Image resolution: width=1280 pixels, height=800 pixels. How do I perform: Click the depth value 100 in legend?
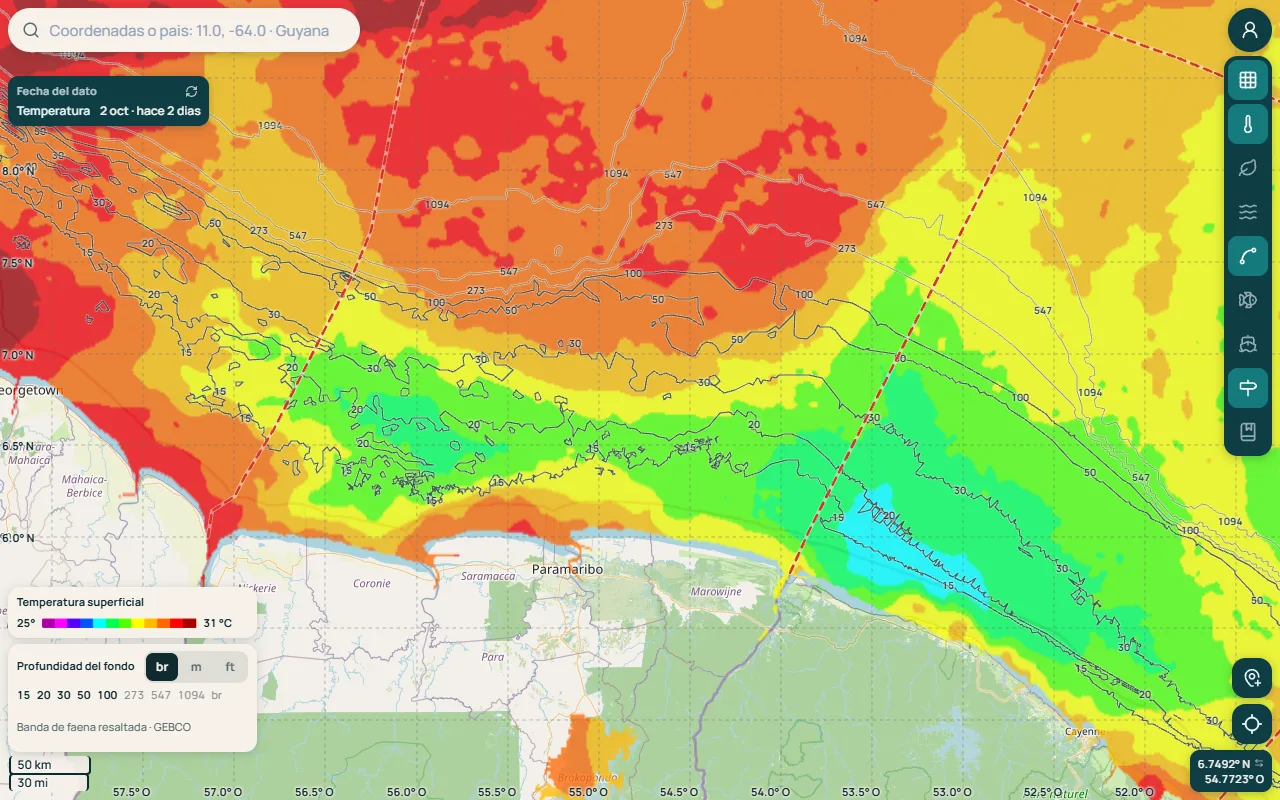pos(107,695)
